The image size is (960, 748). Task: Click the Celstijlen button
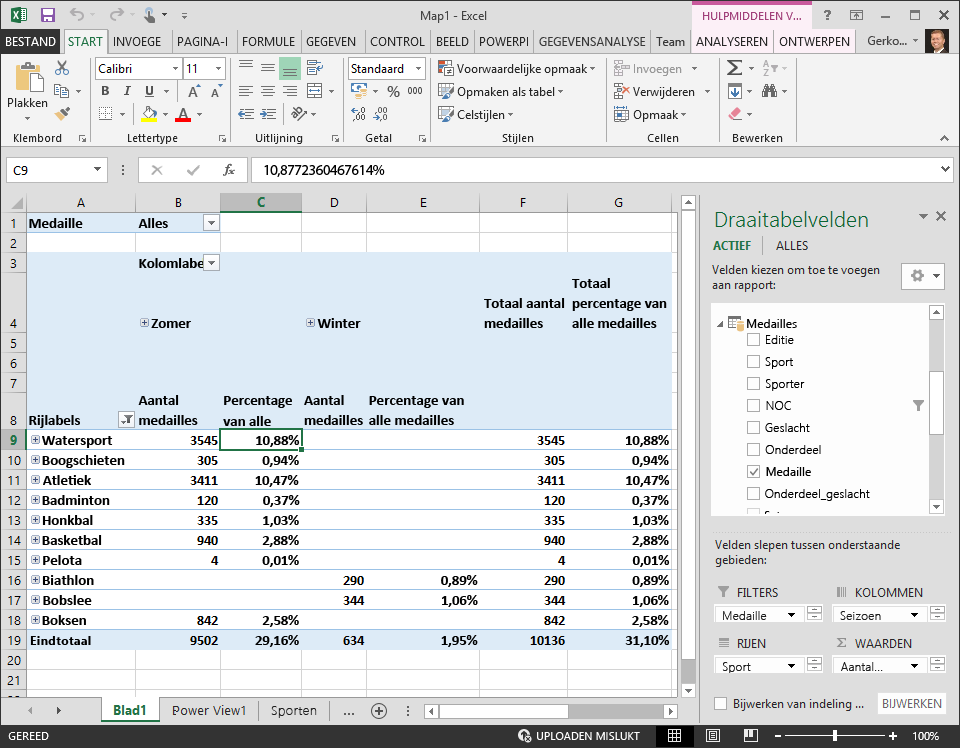click(476, 114)
